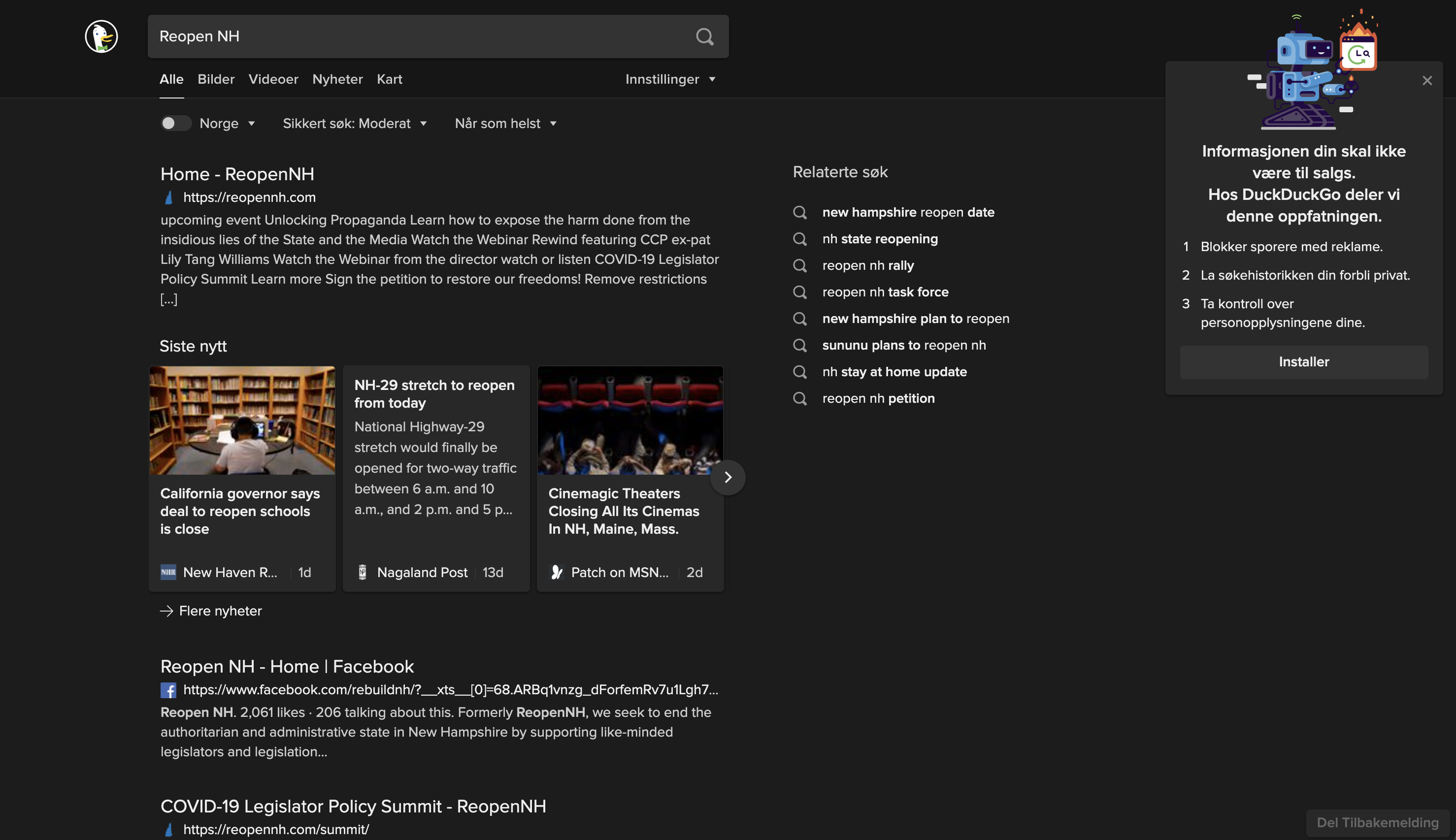Screen dimensions: 1456x840
Task: Click 'Blokker sporere med reklame.' text
Action: (1291, 246)
